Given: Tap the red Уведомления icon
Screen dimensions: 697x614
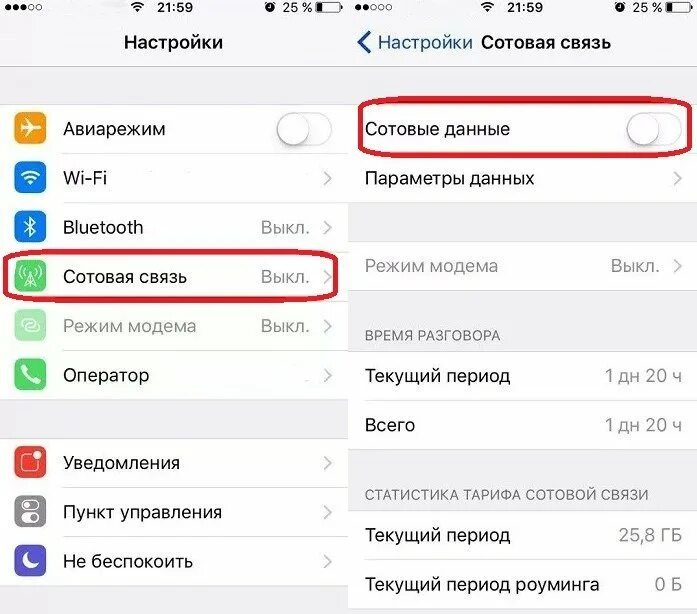Looking at the screenshot, I should 30,462.
